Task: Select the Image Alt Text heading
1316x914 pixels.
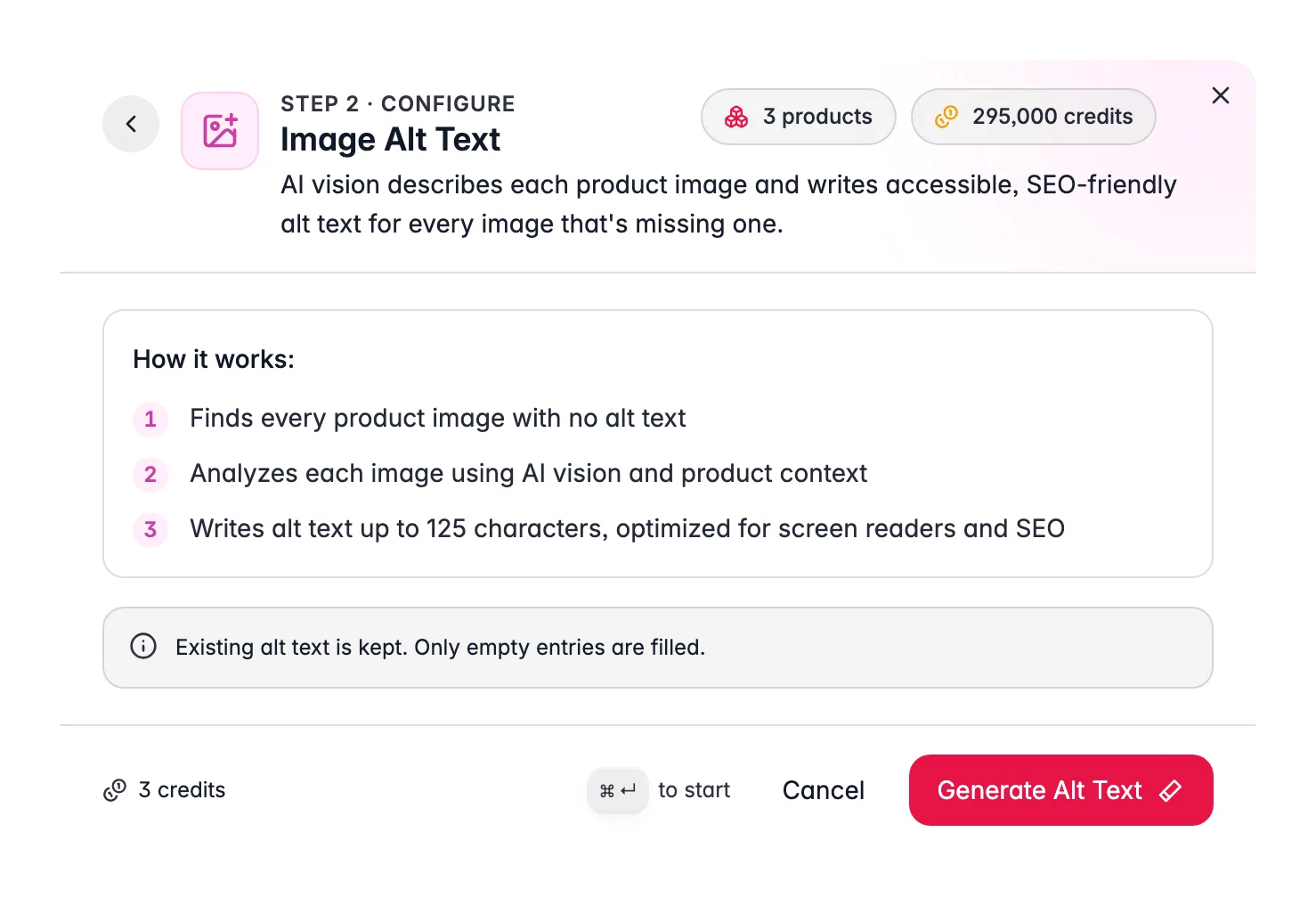Action: [390, 140]
